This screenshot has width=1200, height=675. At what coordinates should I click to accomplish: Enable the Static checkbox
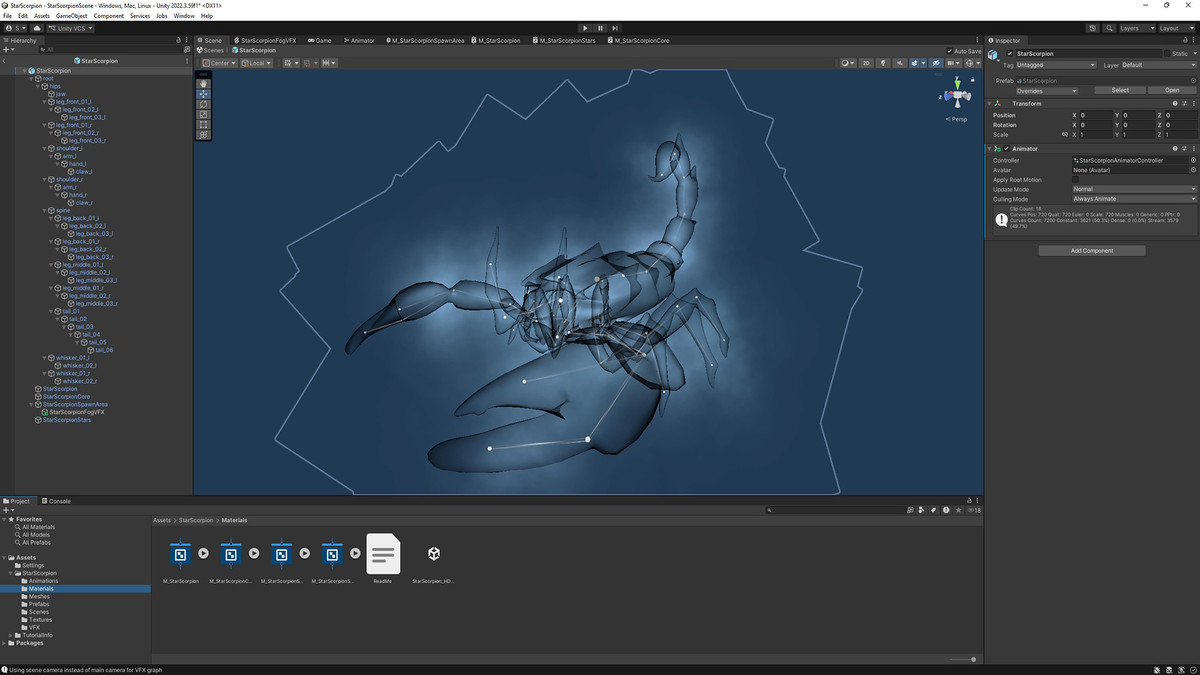[x=1167, y=53]
